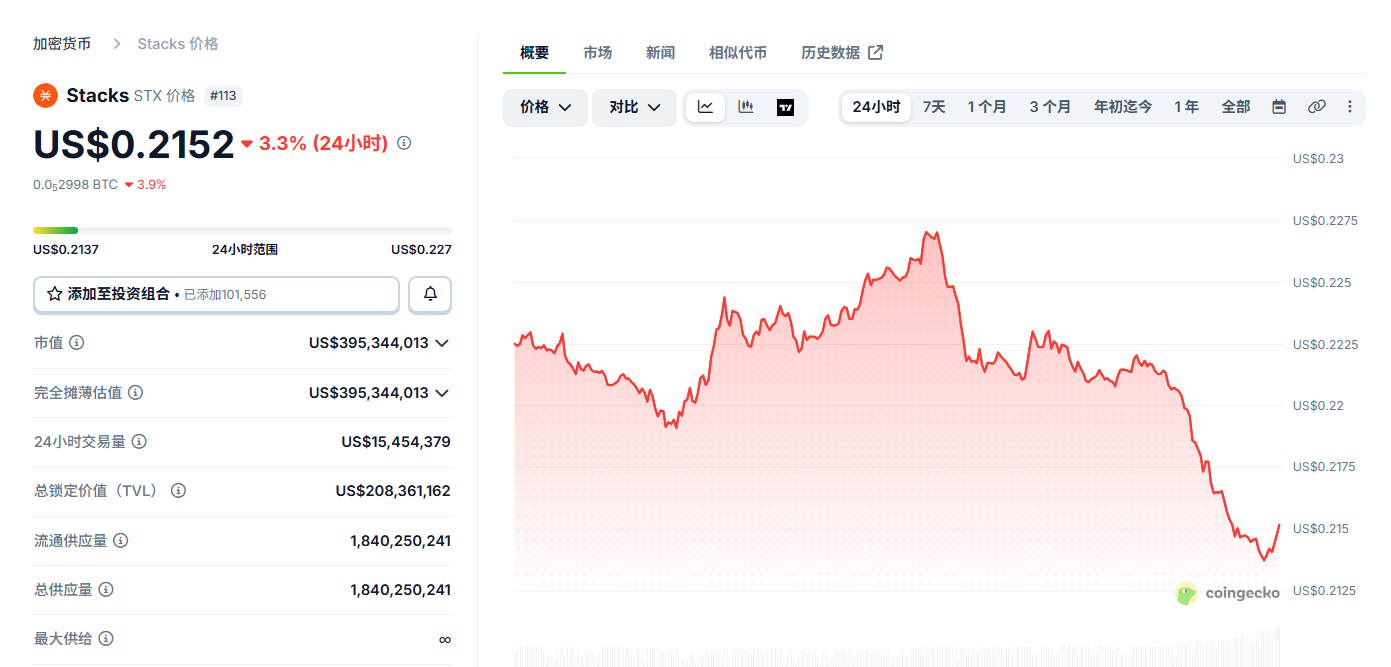Open the 对比 dropdown

point(634,107)
